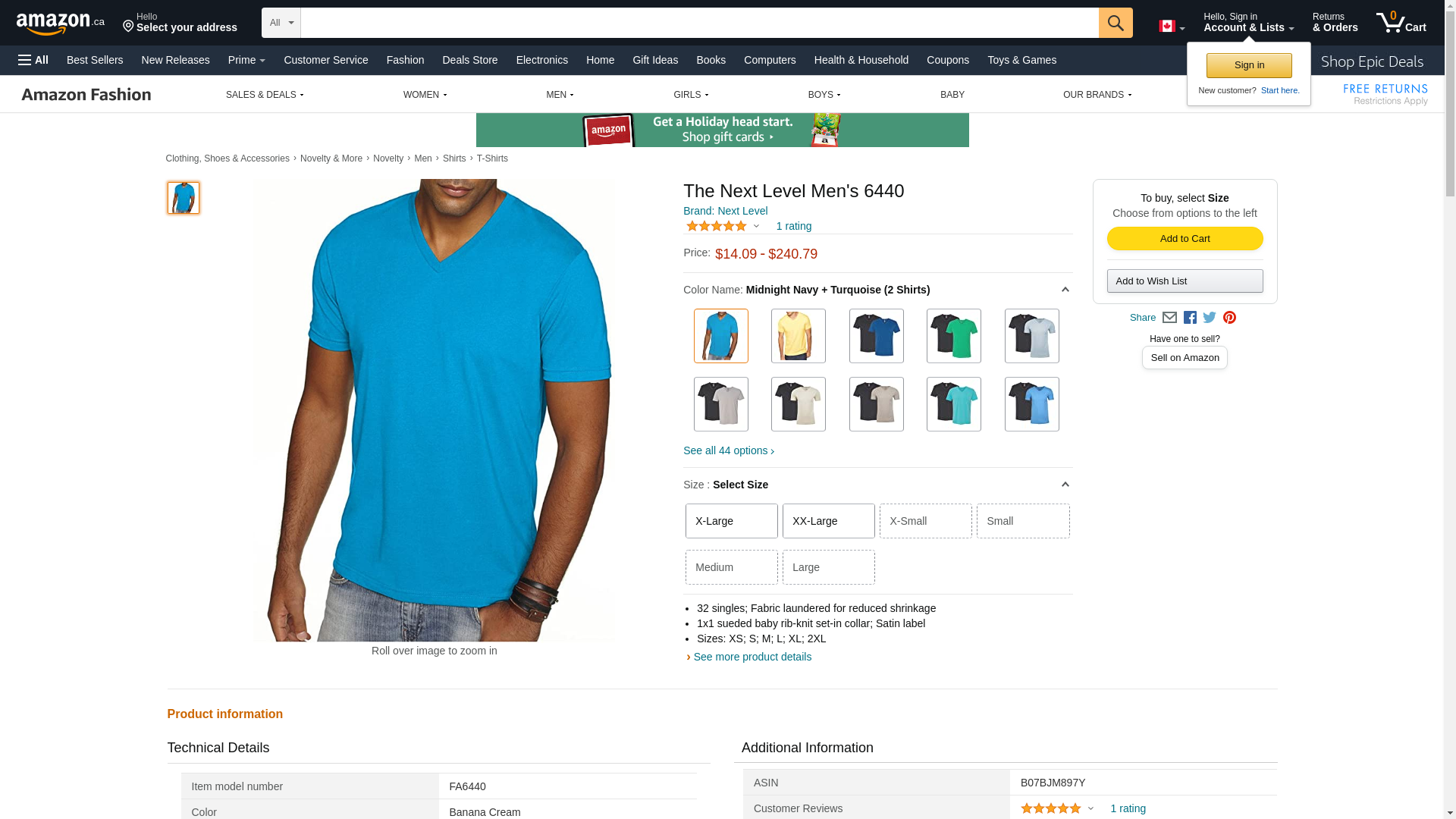
Task: Collapse the Color Name section chevron
Action: coord(1065,290)
